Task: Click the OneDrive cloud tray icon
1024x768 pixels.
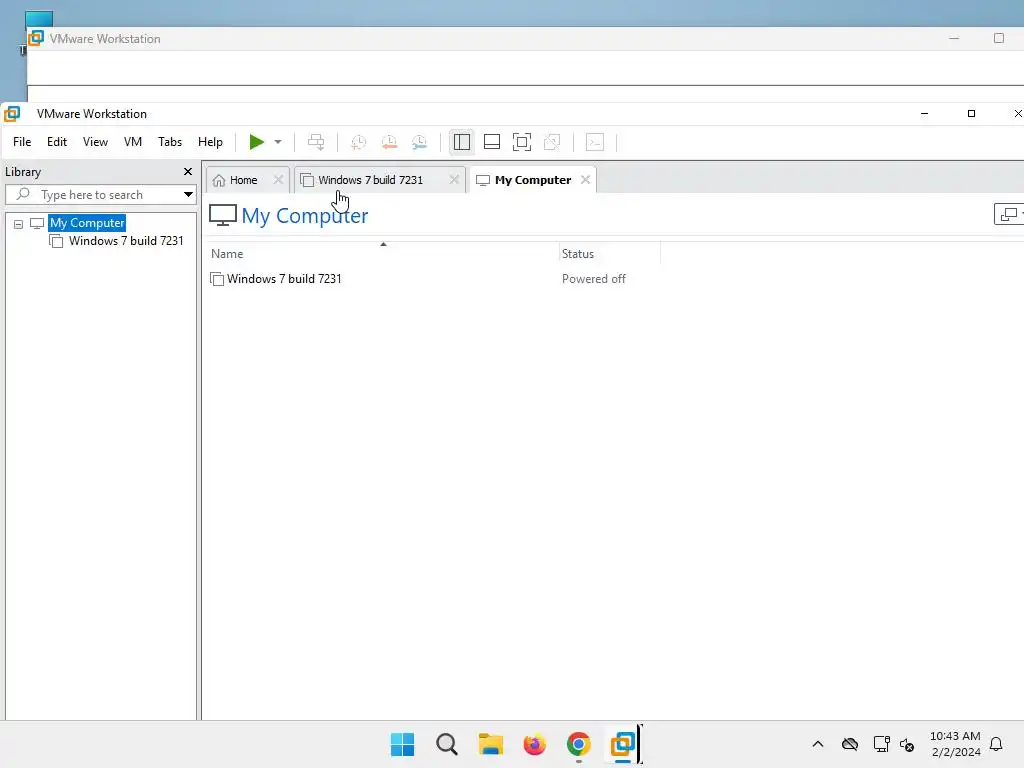Action: tap(850, 744)
